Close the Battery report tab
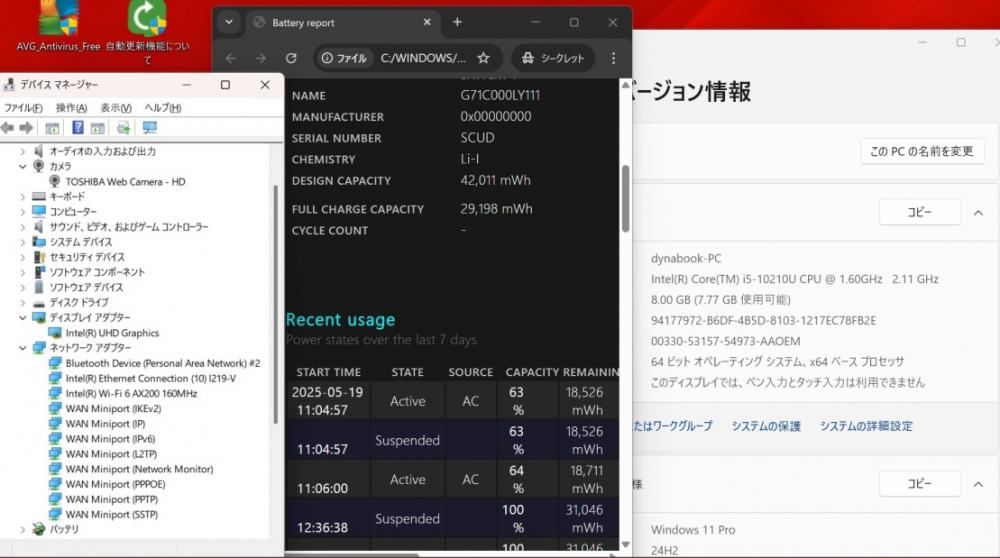The height and width of the screenshot is (558, 1000). (427, 22)
